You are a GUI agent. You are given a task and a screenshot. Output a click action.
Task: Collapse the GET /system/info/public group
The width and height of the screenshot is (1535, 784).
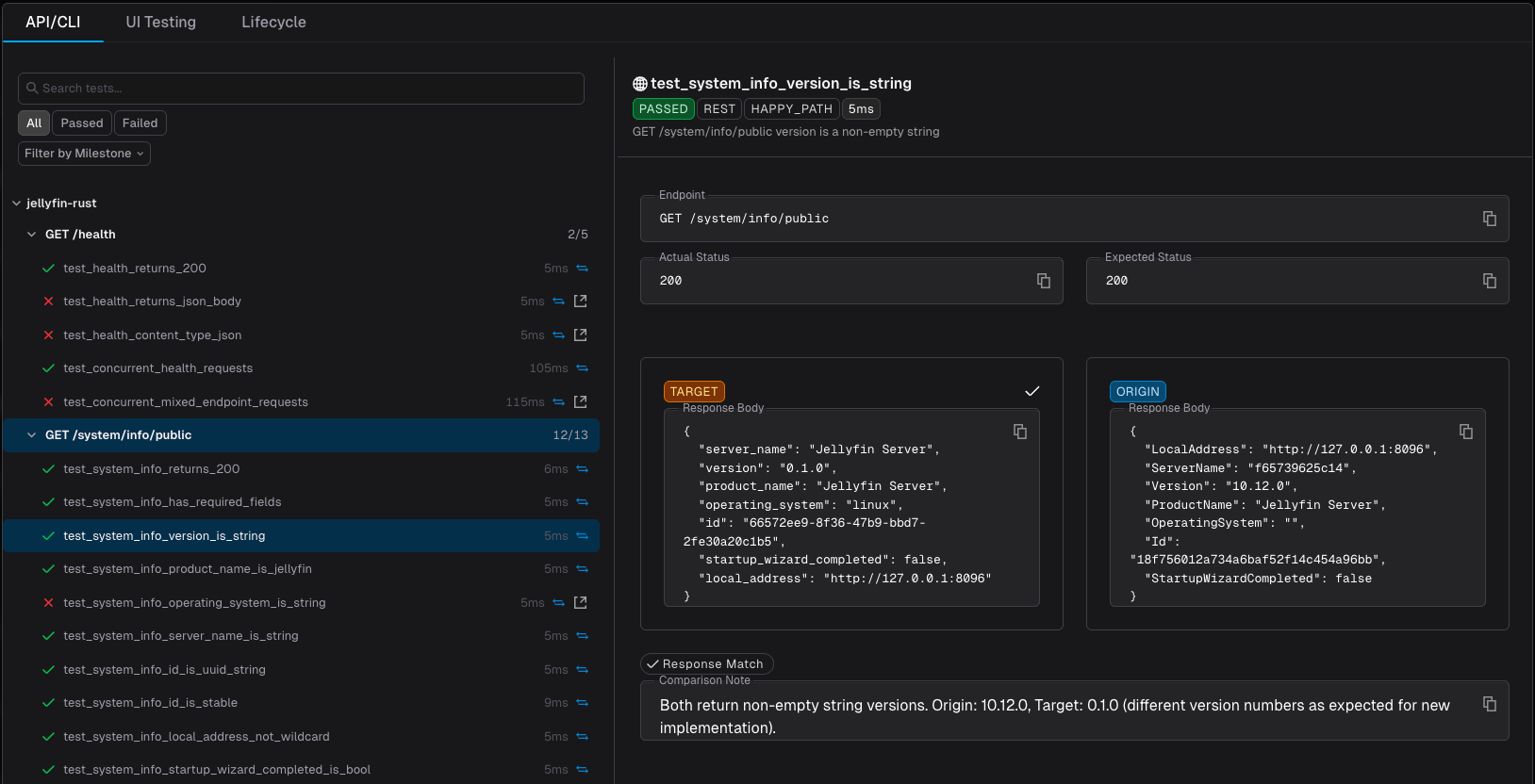point(31,435)
